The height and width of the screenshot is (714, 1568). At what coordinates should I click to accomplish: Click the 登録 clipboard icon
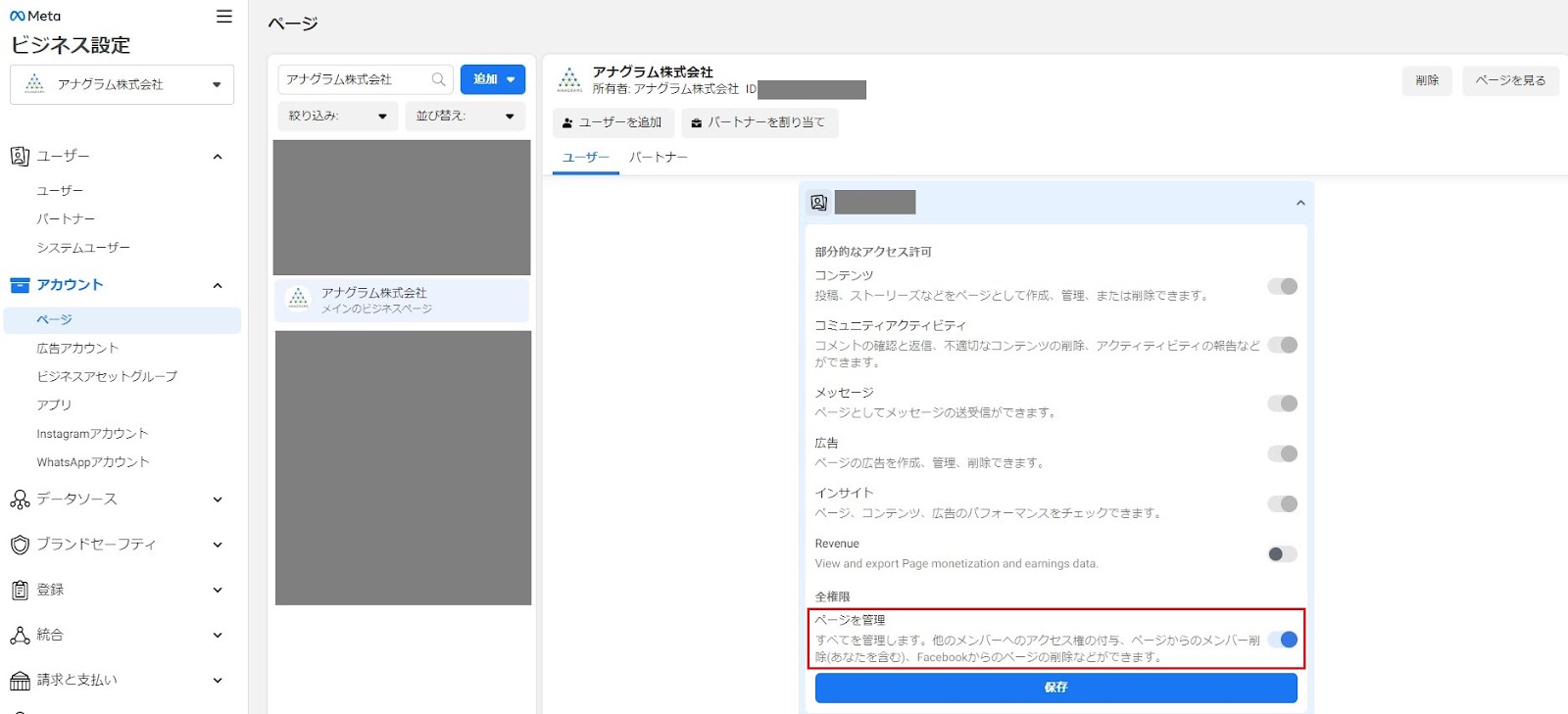(x=20, y=590)
